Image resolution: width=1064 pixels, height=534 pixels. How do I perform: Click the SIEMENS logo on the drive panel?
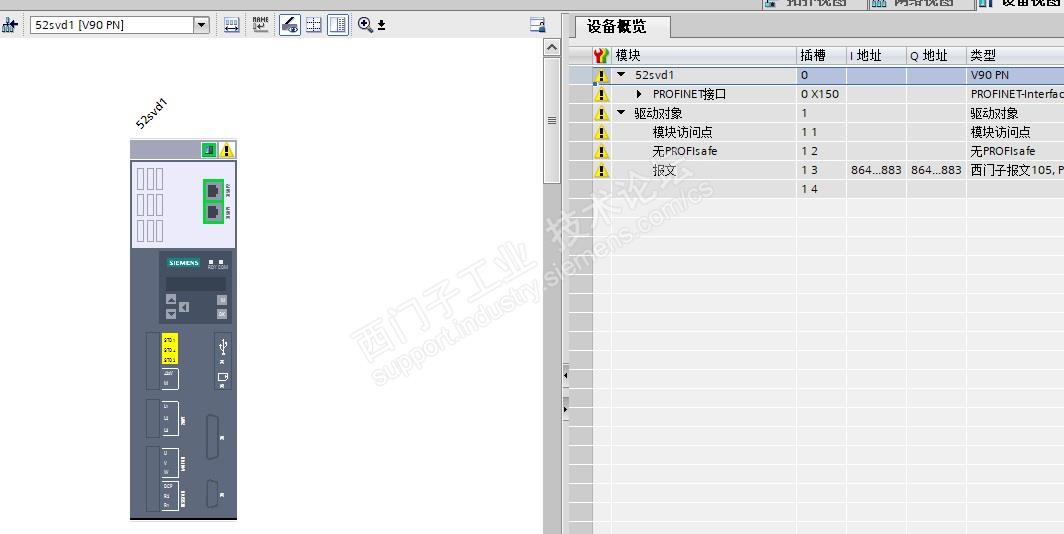click(184, 263)
